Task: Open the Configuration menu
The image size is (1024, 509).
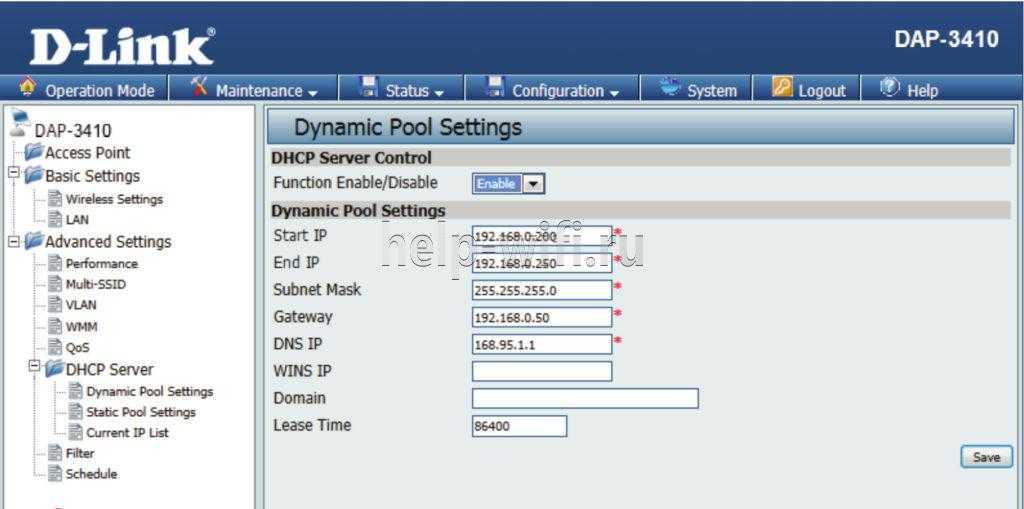Action: 553,90
